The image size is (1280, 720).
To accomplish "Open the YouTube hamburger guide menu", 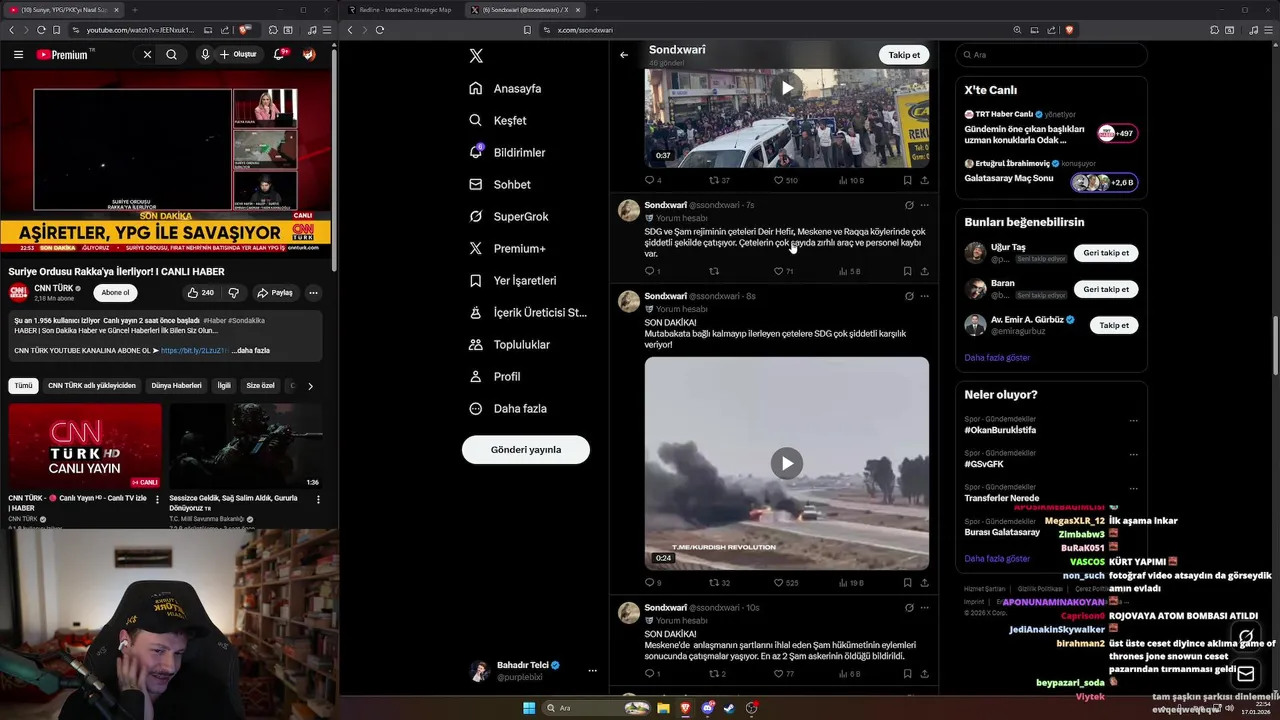I will [18, 55].
